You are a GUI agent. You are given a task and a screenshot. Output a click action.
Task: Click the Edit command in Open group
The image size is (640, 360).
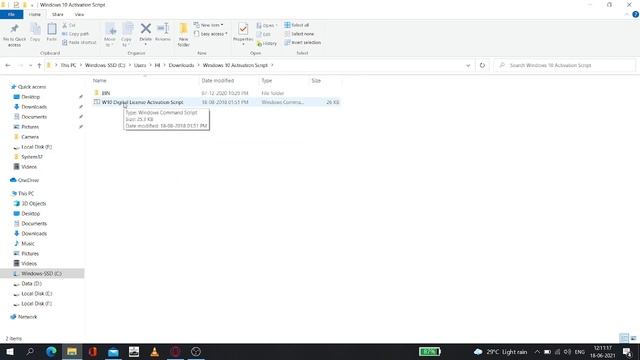coord(264,34)
